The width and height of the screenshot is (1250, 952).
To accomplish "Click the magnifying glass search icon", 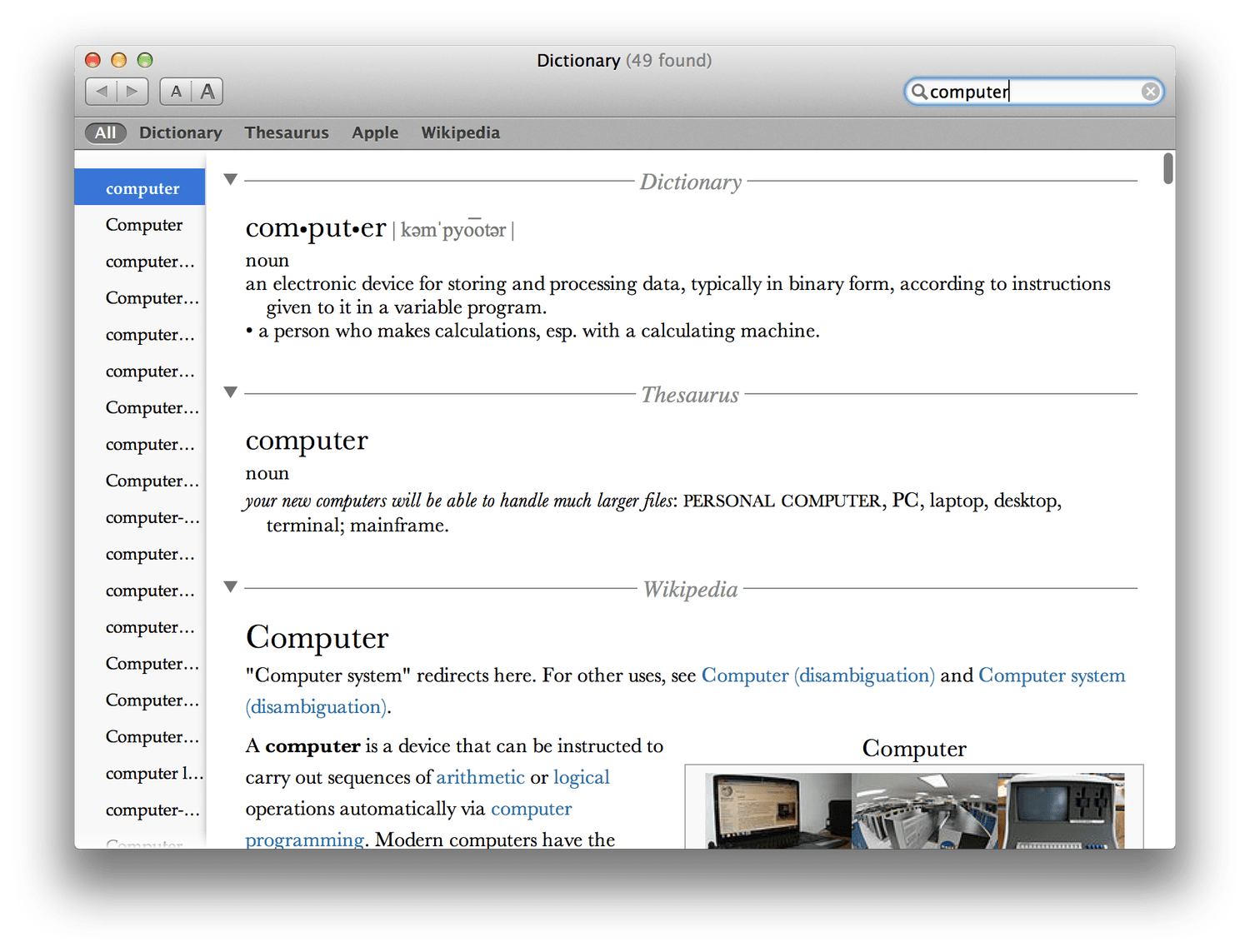I will click(x=918, y=92).
